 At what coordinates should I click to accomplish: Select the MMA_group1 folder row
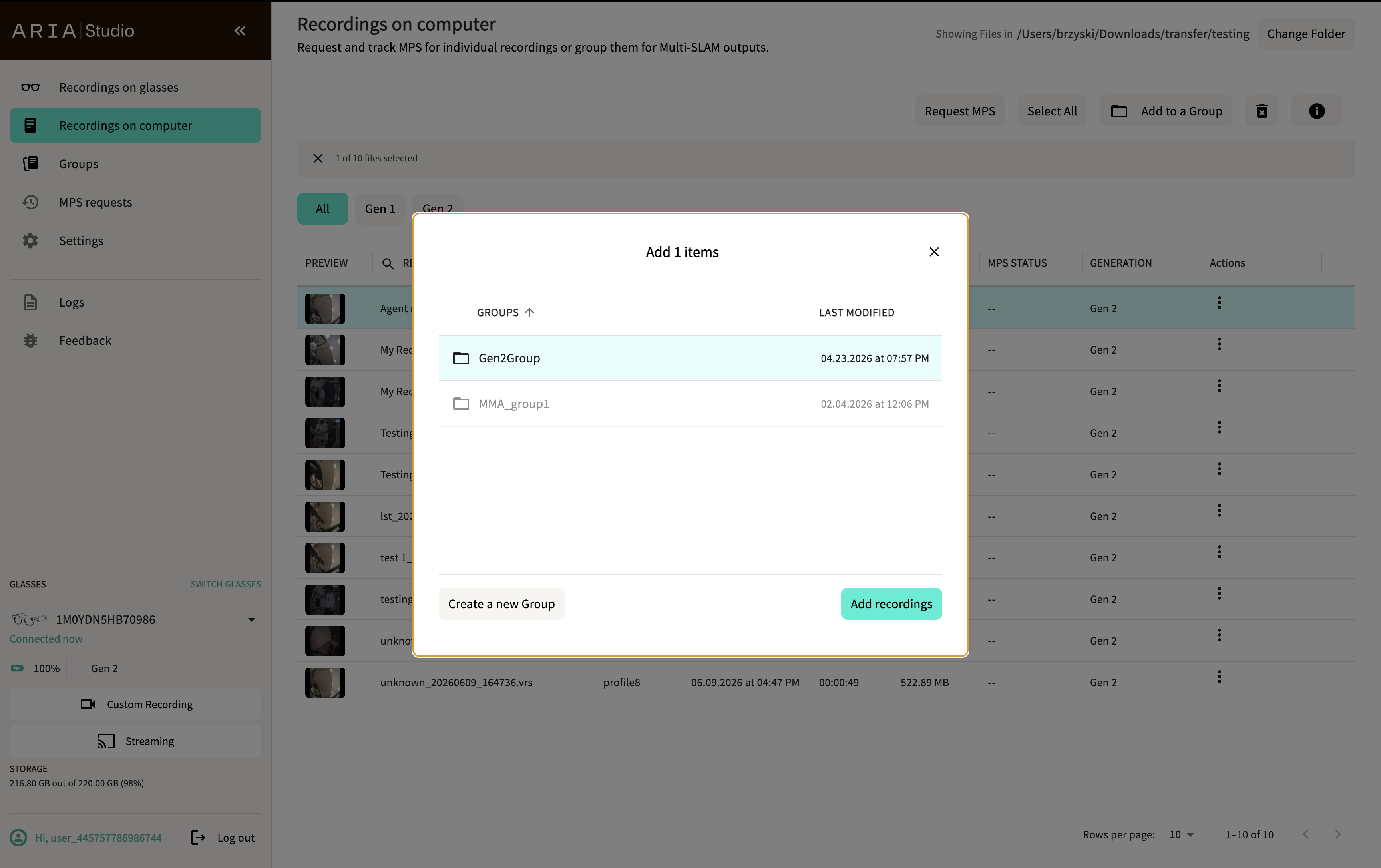coord(690,404)
